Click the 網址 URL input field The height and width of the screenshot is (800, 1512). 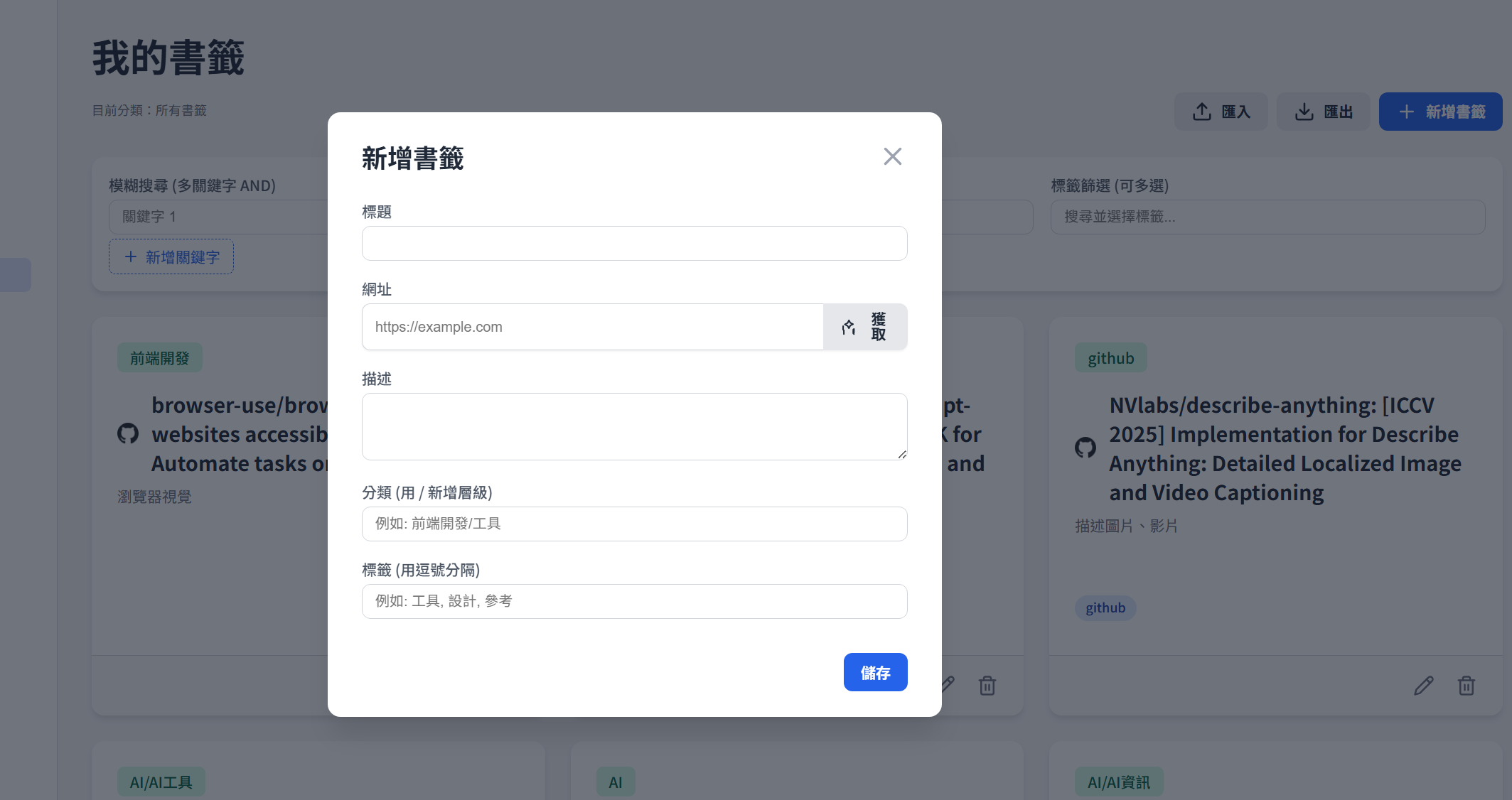tap(592, 327)
